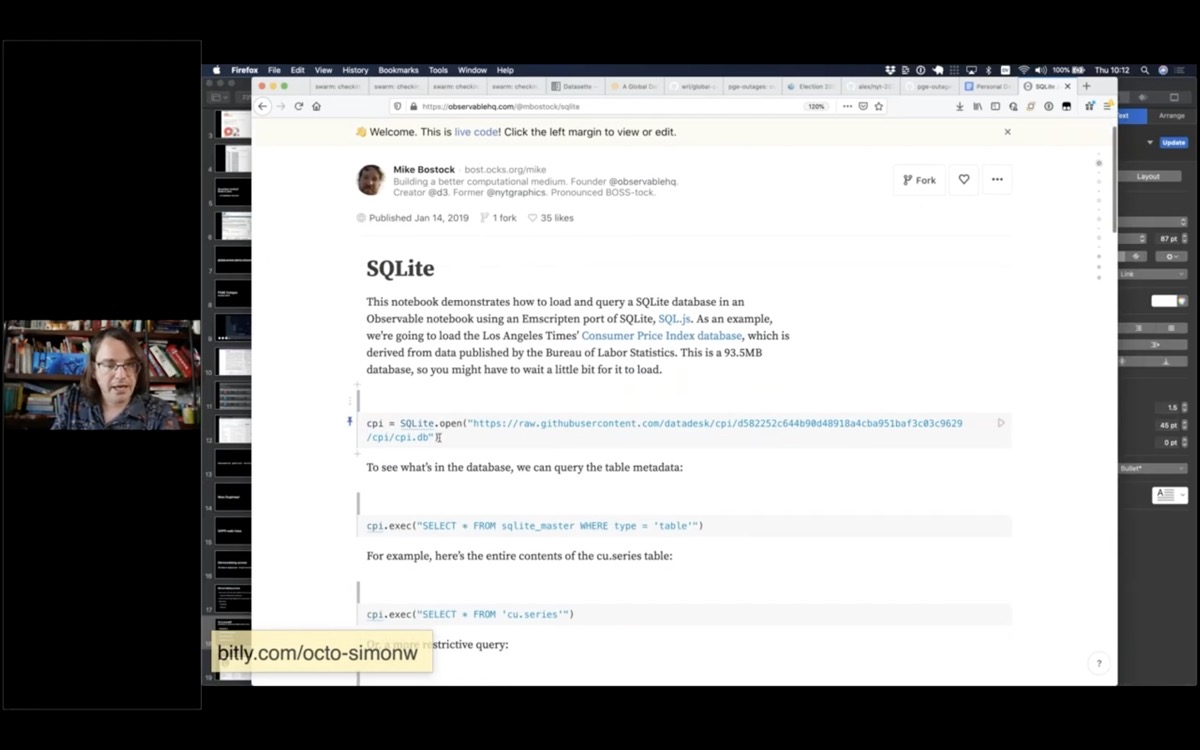Open the Firefox library icon

point(978,106)
